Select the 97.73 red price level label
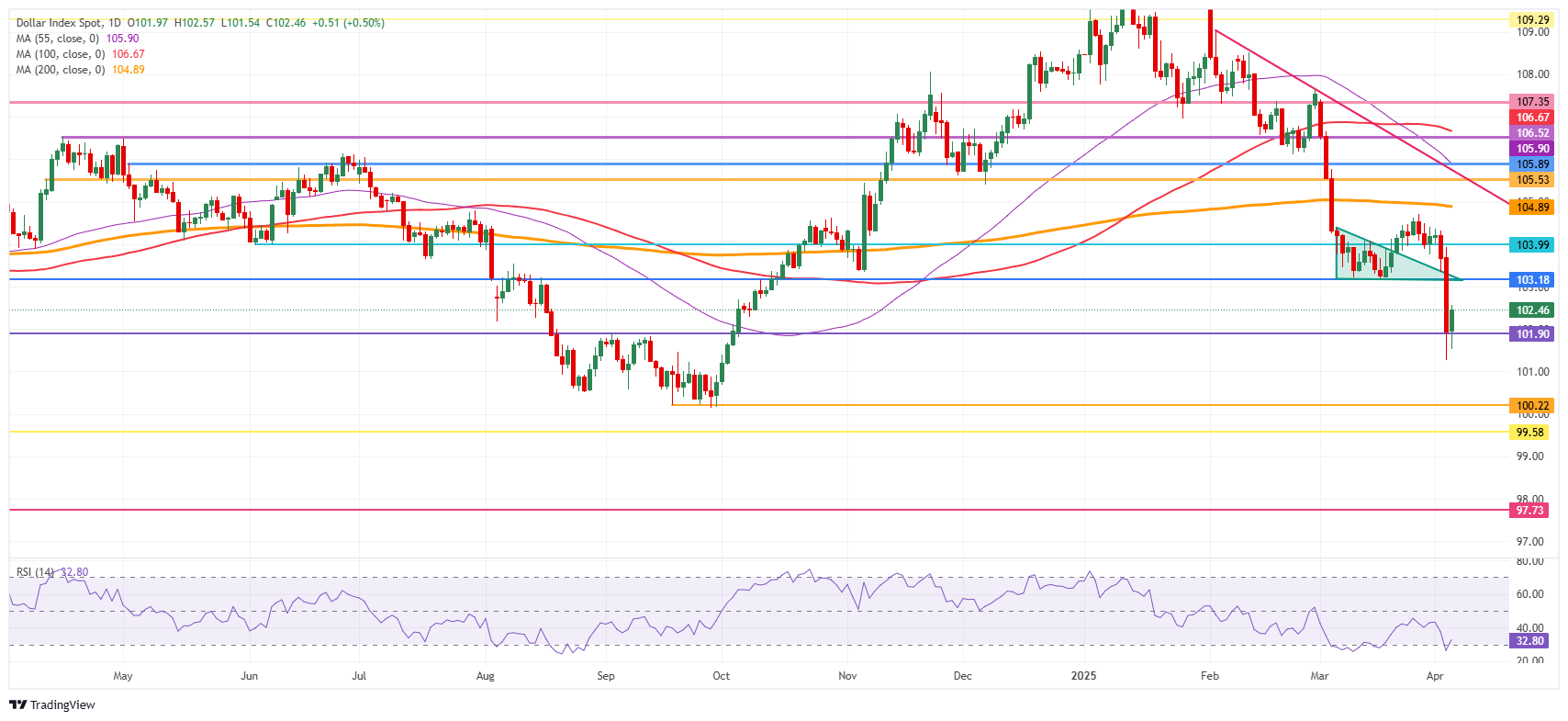 point(1529,510)
